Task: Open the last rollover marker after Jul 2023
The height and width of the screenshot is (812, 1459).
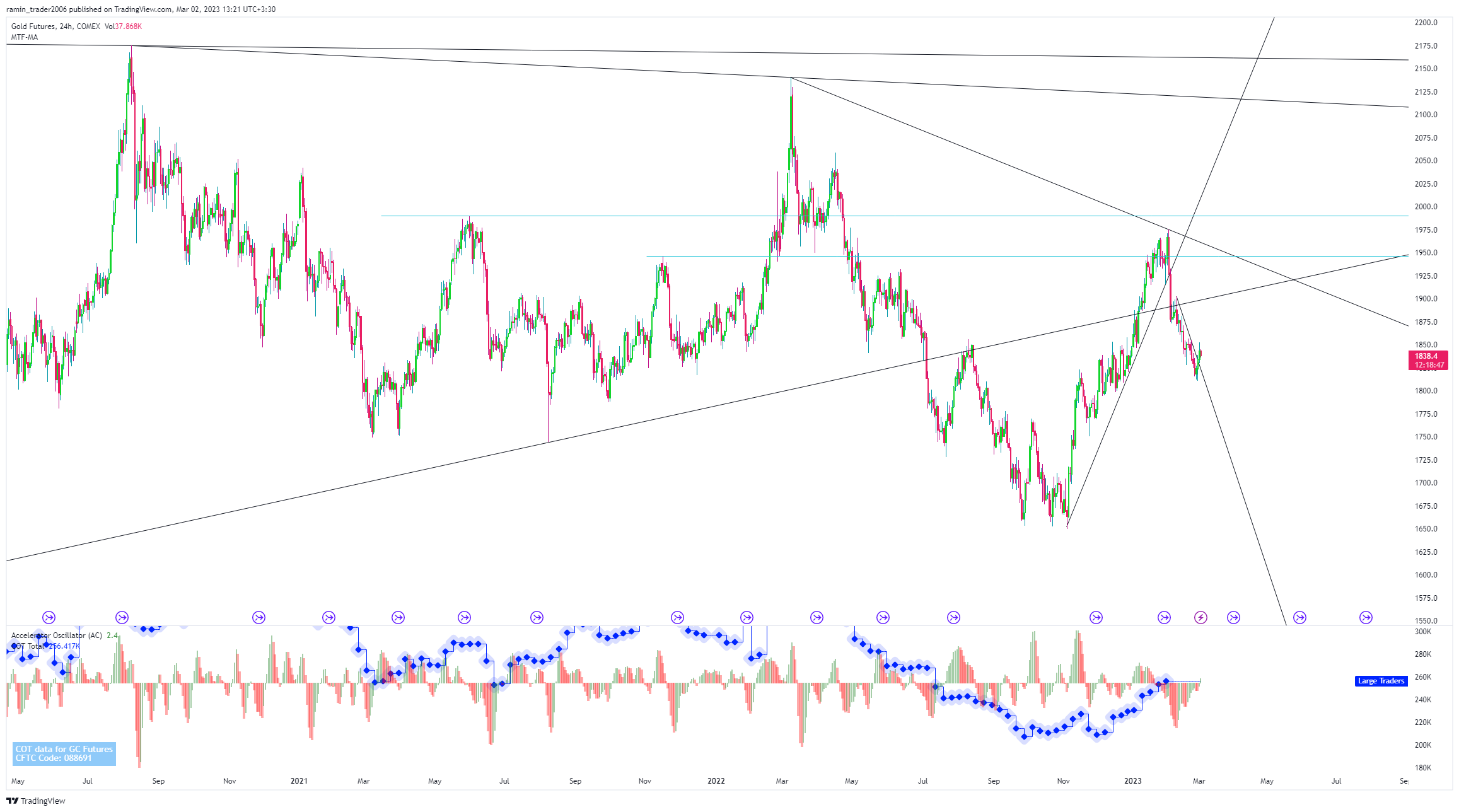Action: [x=1366, y=617]
